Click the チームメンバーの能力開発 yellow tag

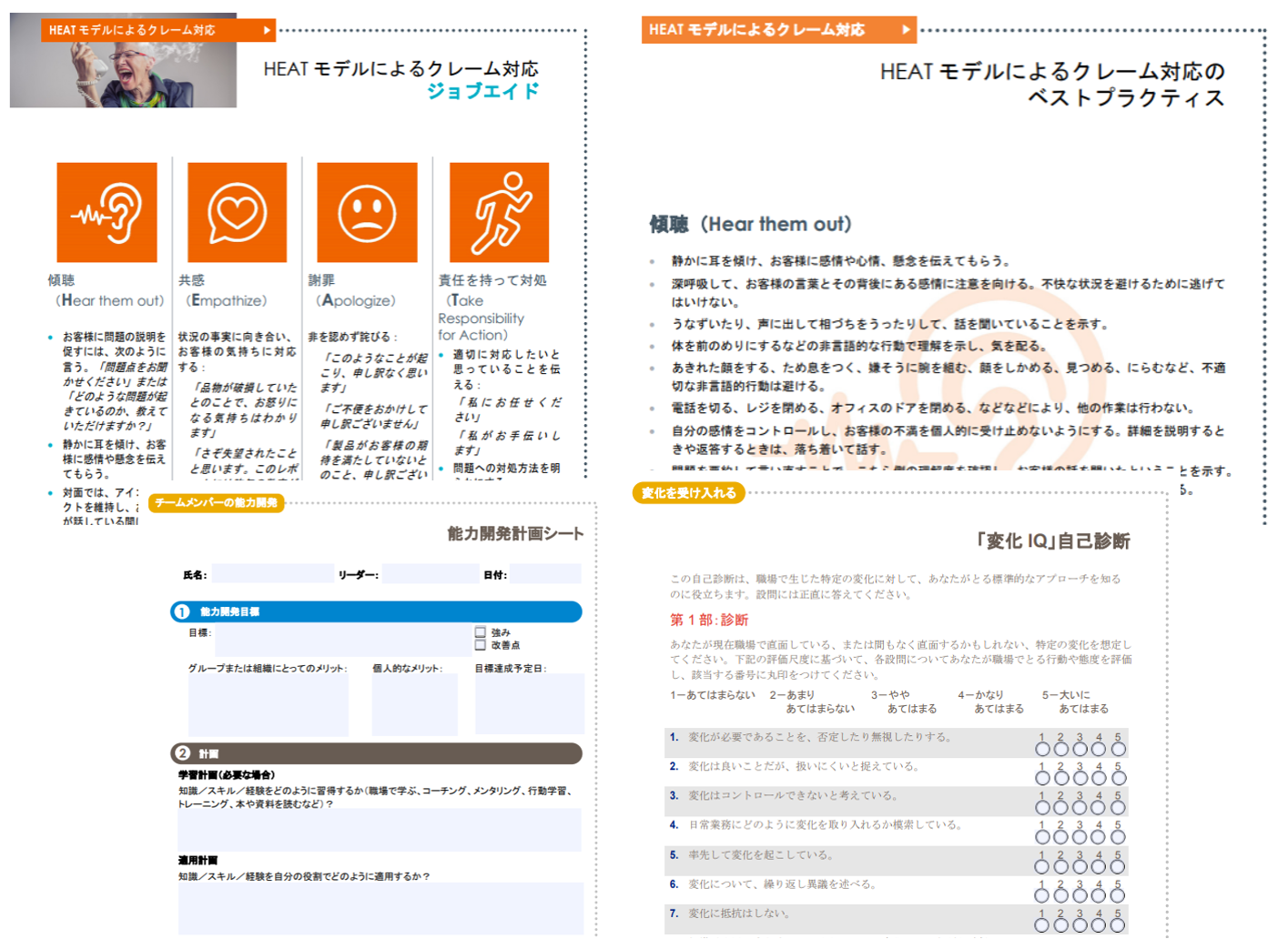click(x=217, y=502)
